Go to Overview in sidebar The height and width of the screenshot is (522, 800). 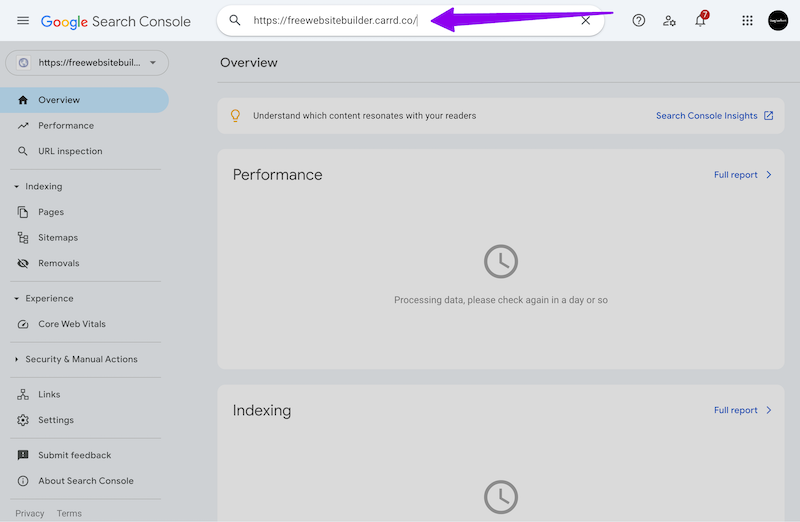[84, 100]
